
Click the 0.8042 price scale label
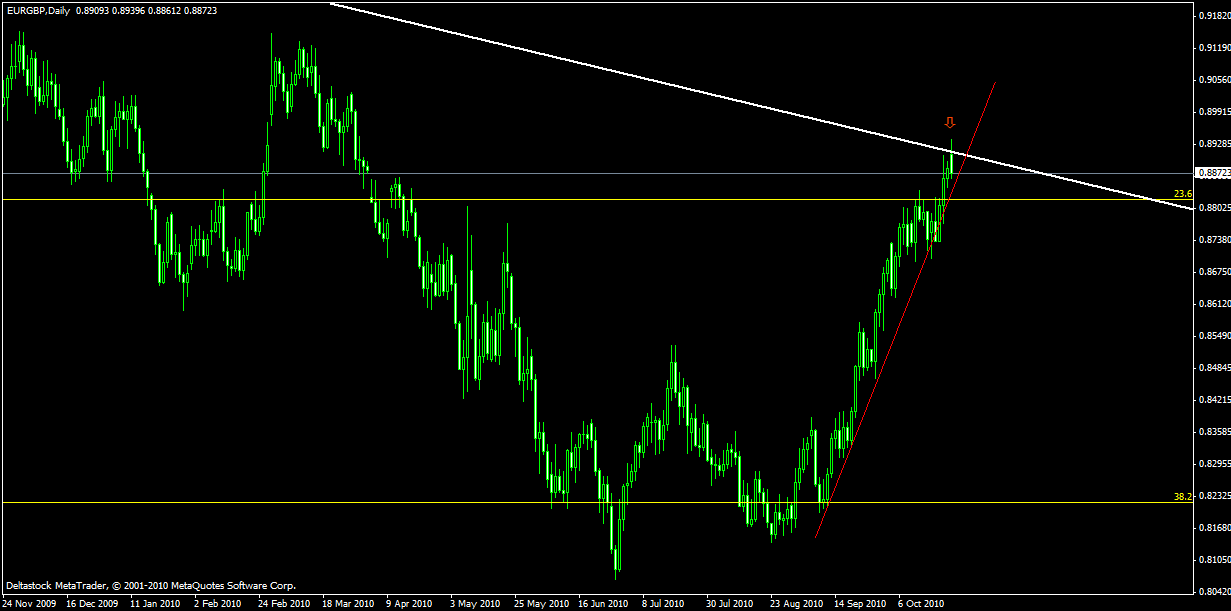point(1214,591)
